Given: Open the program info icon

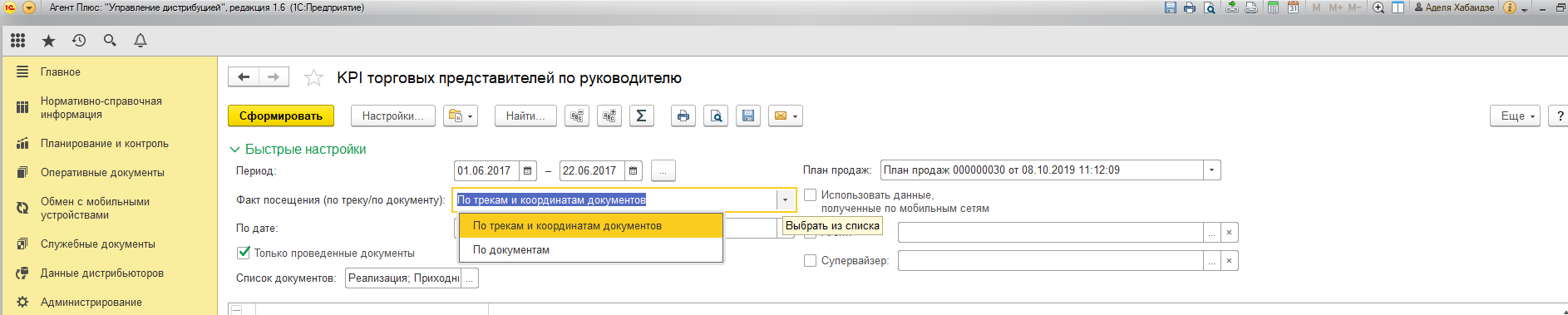Looking at the screenshot, I should tap(1510, 7).
